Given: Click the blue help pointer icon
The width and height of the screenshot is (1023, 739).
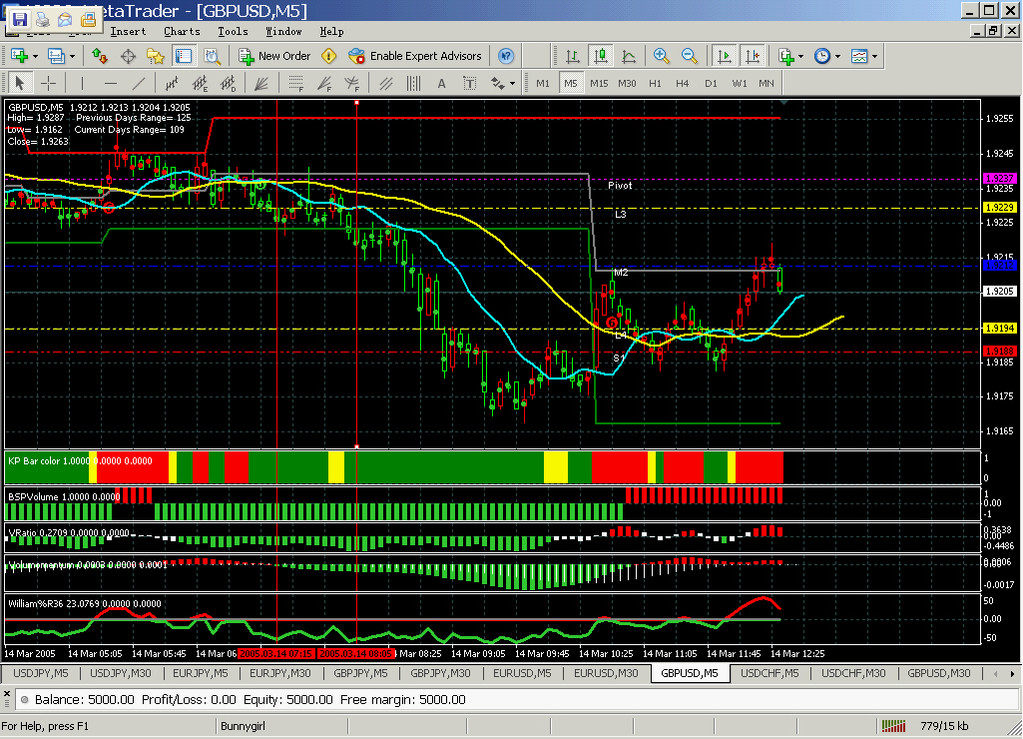Looking at the screenshot, I should (x=506, y=56).
